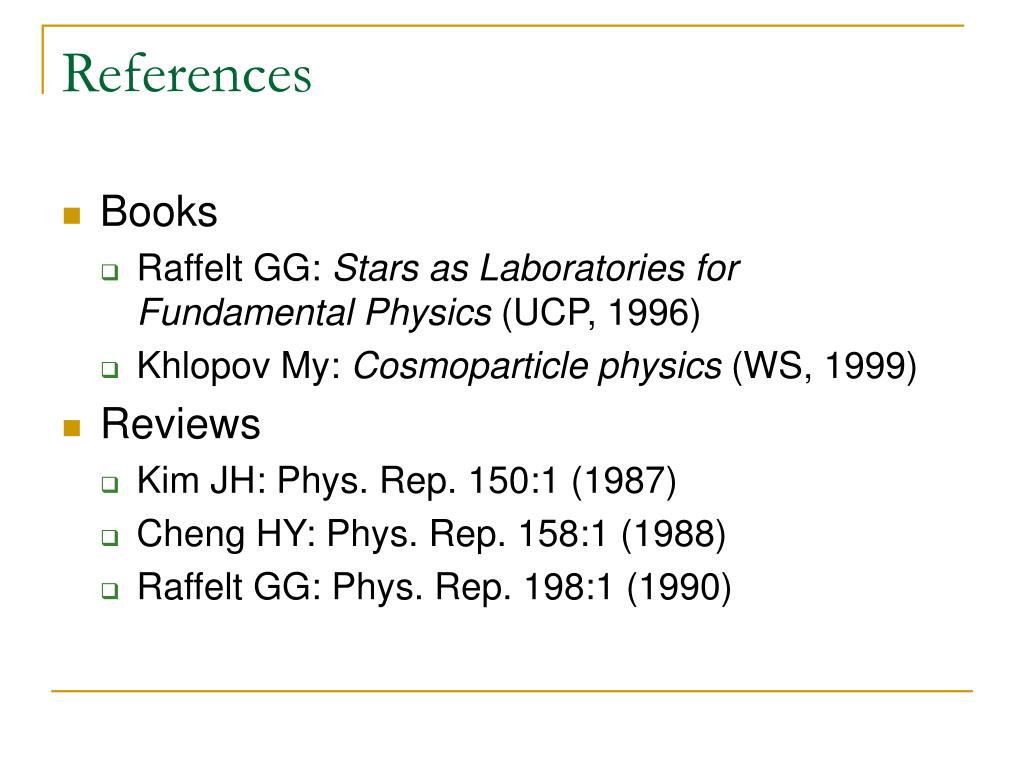Click the italic title Stars as Laboratories for
1024x768 pixels.
536,268
